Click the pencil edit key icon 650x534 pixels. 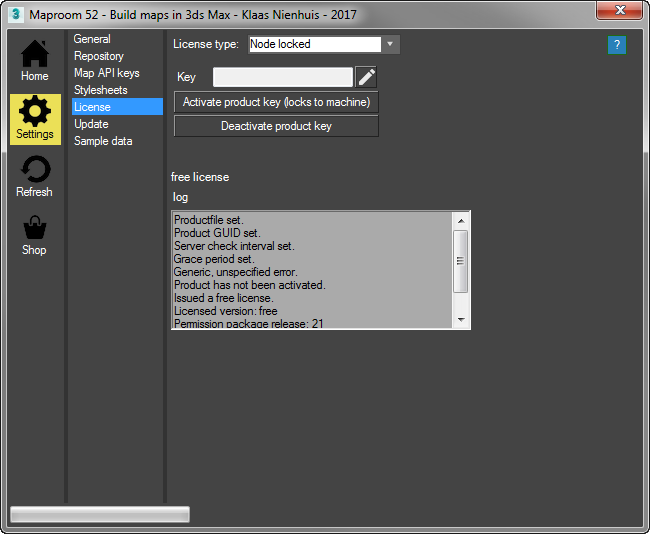click(366, 77)
